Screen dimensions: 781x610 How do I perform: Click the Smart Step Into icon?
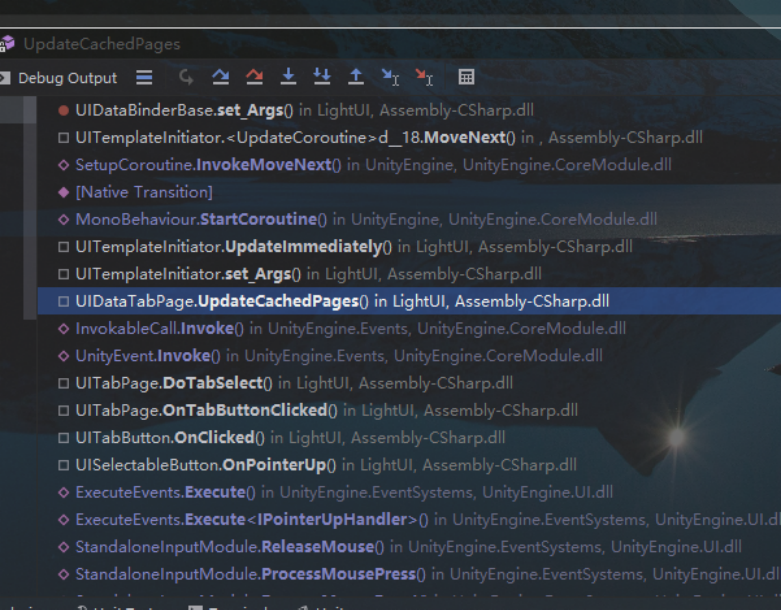(x=322, y=77)
